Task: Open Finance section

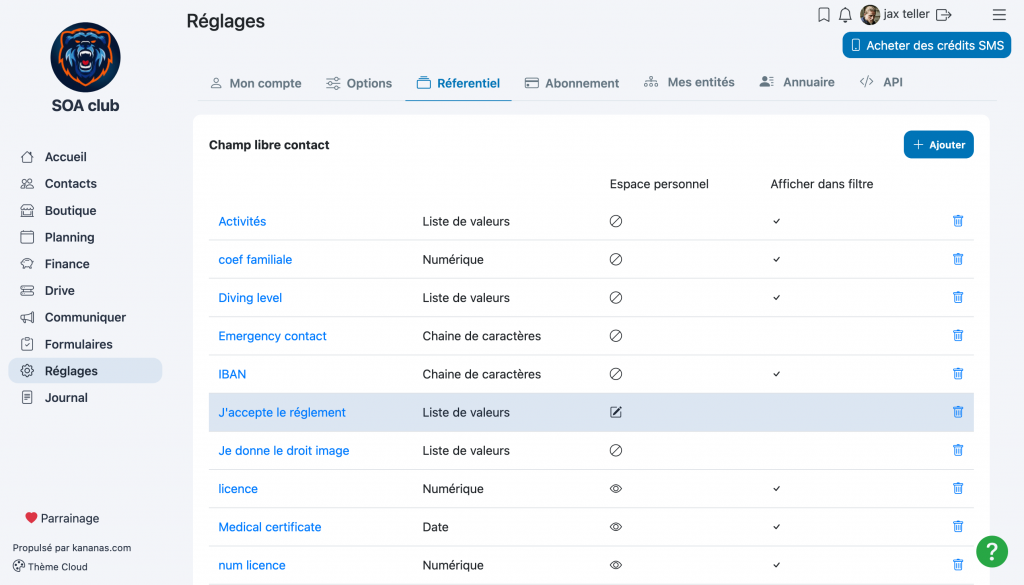Action: point(85,264)
